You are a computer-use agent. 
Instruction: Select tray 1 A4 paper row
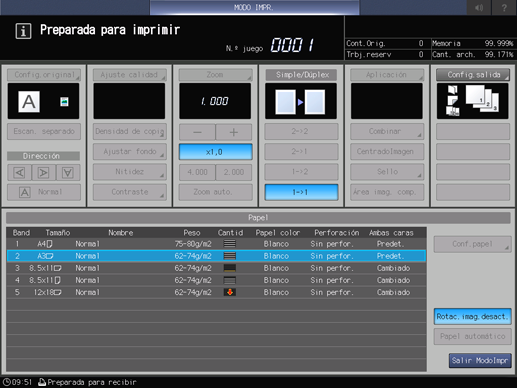click(x=216, y=244)
